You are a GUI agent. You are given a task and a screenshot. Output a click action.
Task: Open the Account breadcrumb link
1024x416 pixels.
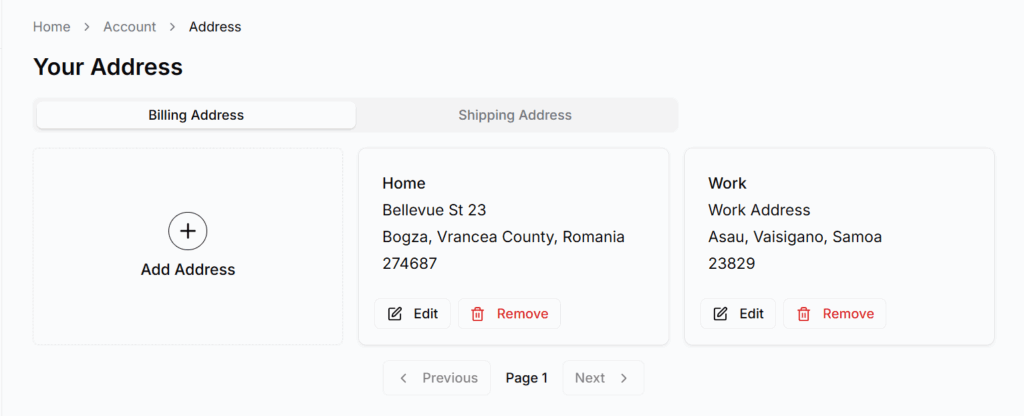(x=130, y=27)
